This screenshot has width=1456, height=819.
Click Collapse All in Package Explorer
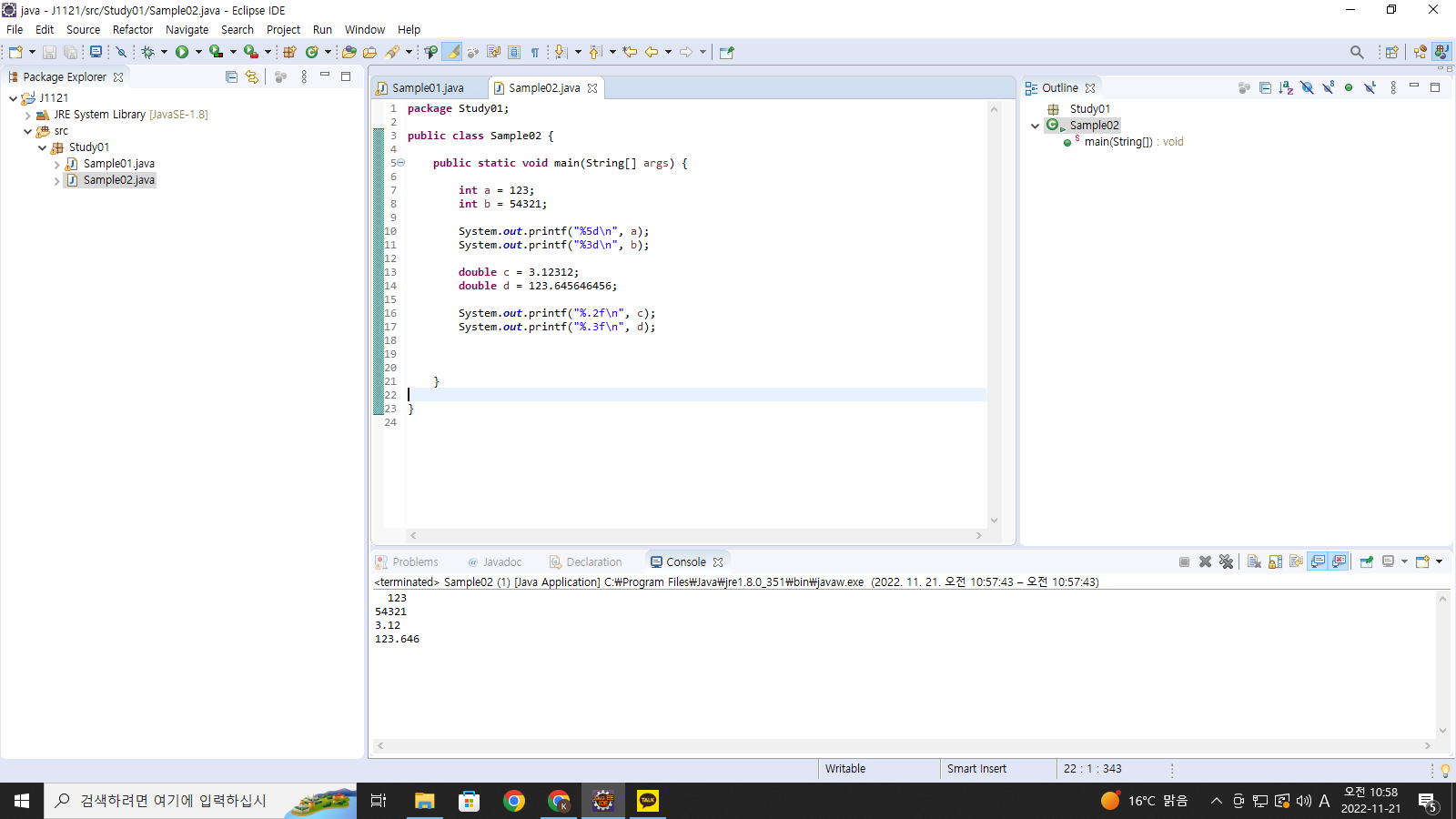click(x=231, y=77)
